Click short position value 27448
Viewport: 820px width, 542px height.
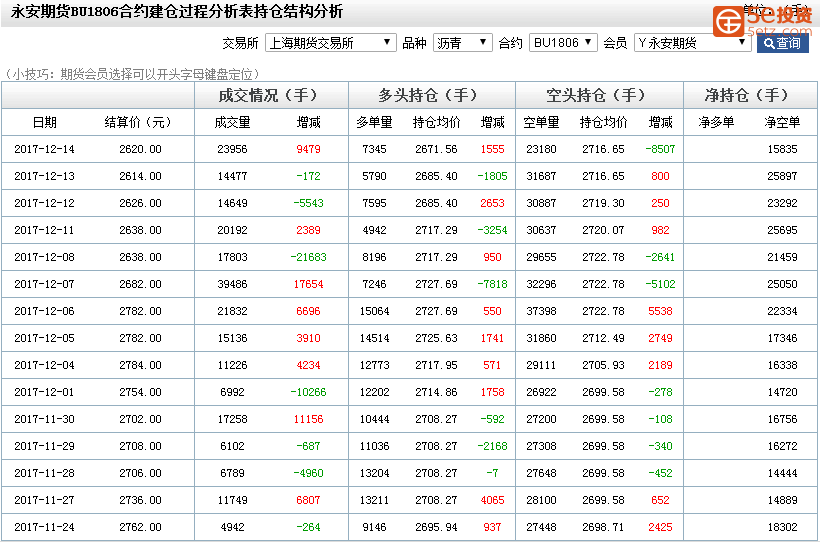coord(541,527)
